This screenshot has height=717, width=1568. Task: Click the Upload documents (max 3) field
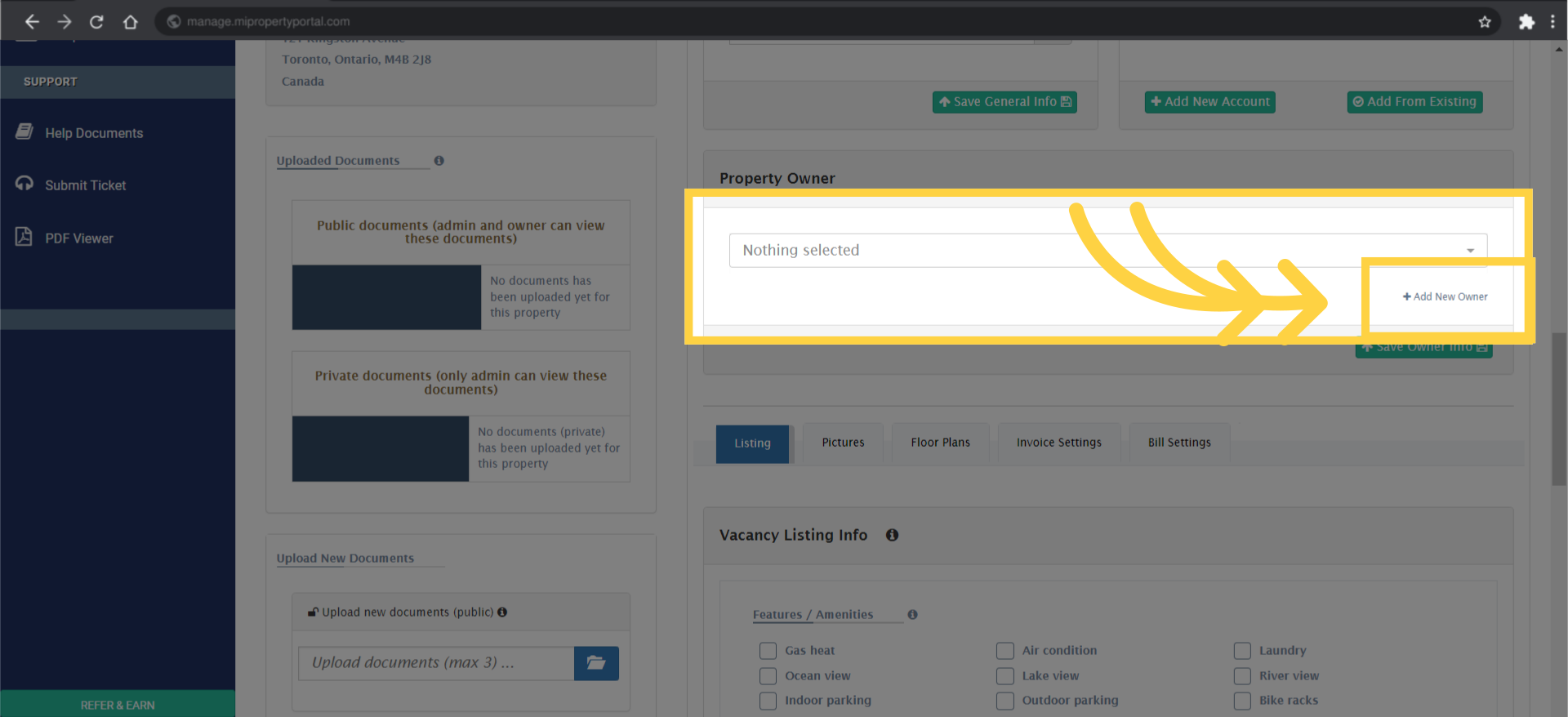click(x=436, y=663)
